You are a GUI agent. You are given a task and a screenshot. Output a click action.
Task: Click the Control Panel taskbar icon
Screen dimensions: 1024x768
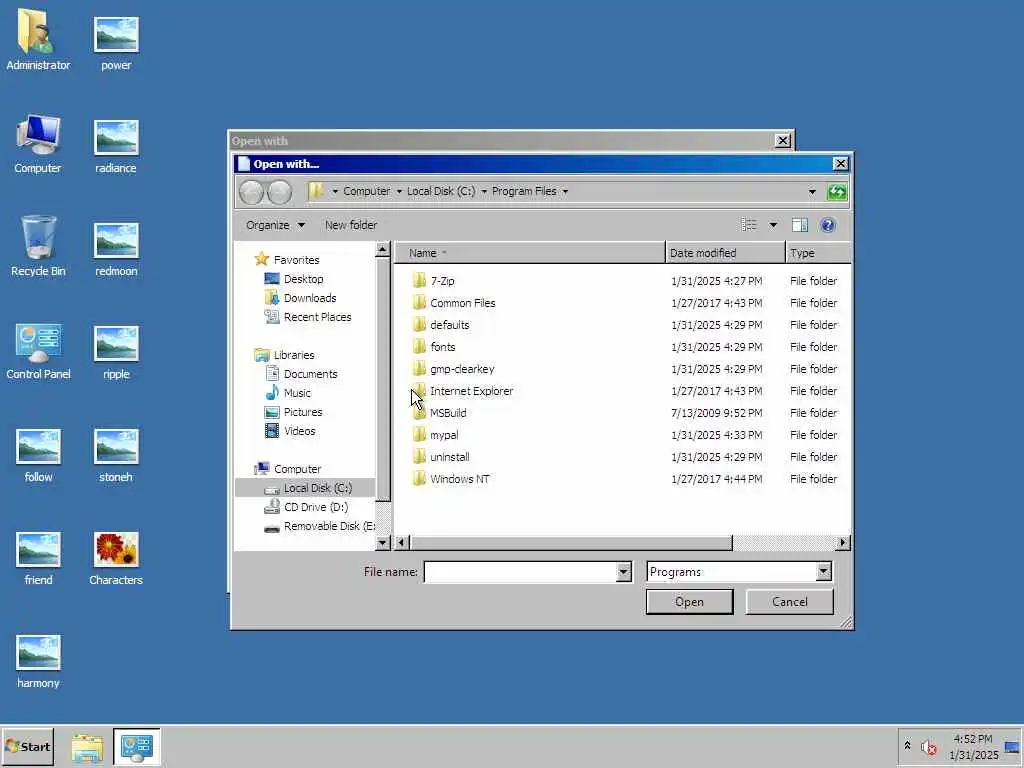tap(136, 747)
